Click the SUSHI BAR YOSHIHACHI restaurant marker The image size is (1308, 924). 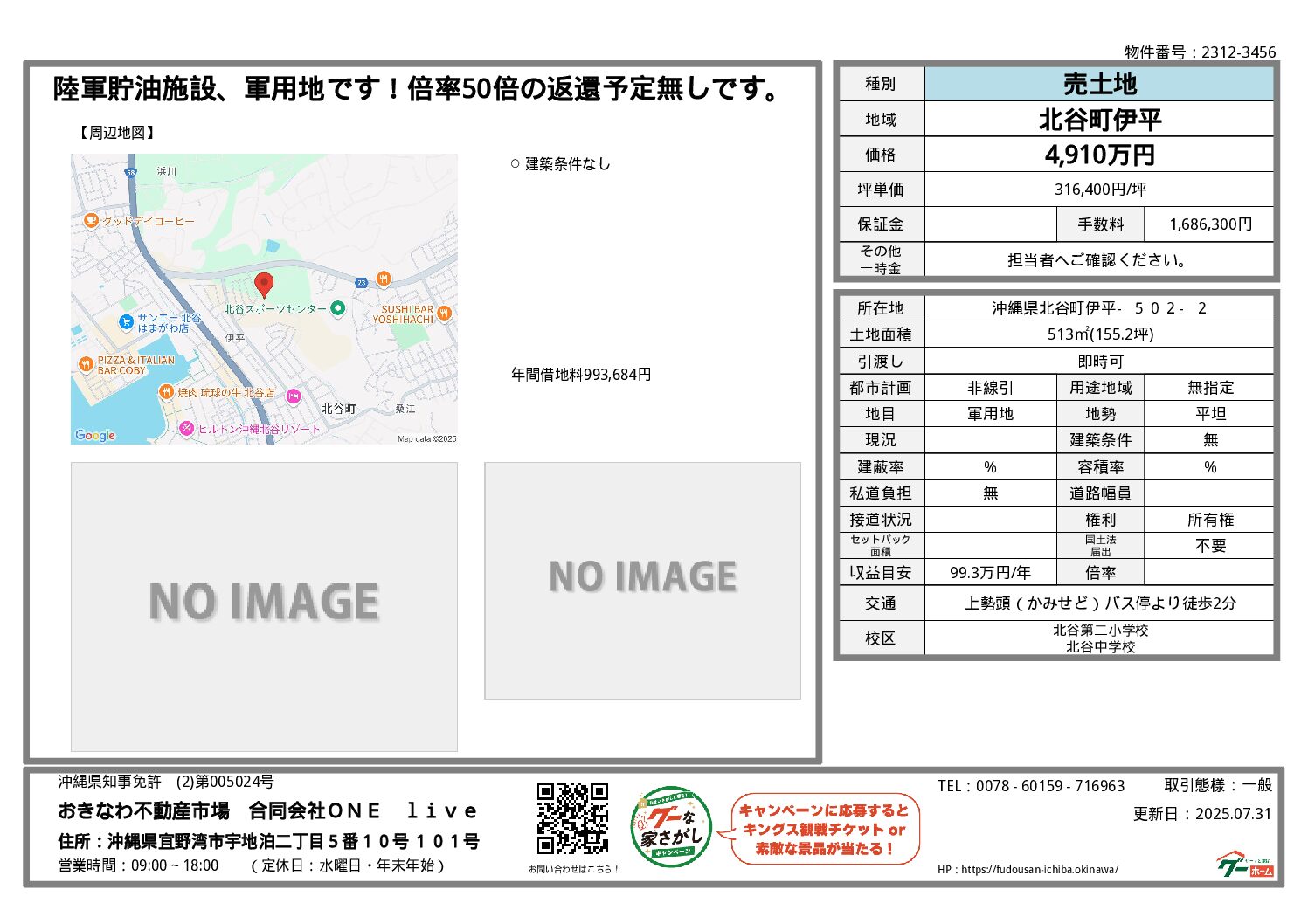445,313
